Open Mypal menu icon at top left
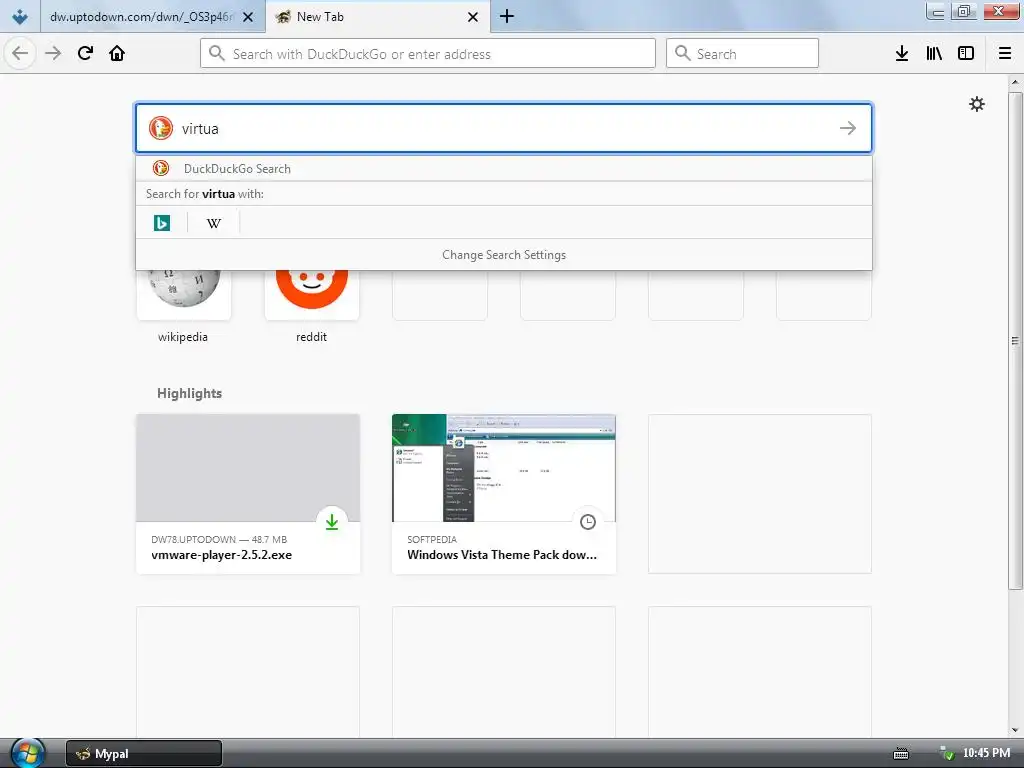The image size is (1024, 768). [20, 17]
